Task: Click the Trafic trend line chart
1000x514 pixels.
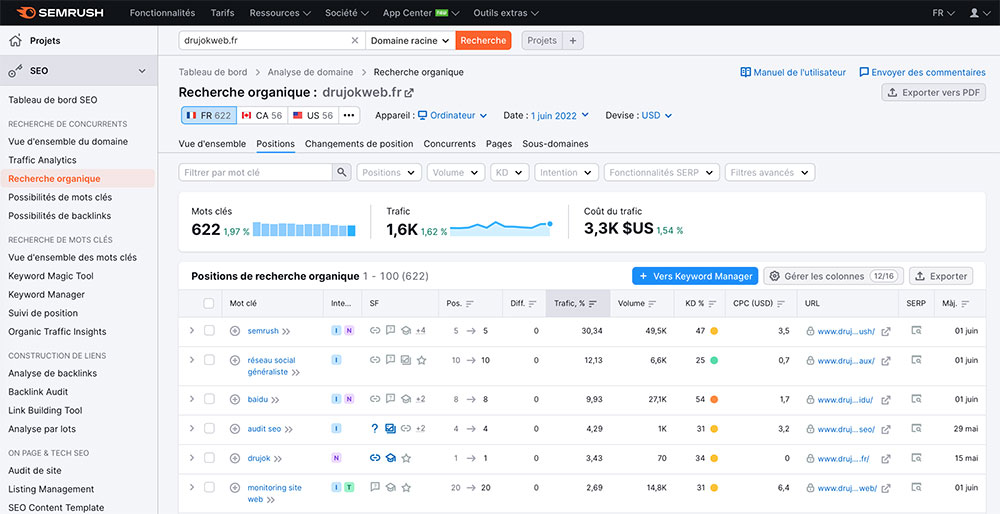Action: [501, 228]
